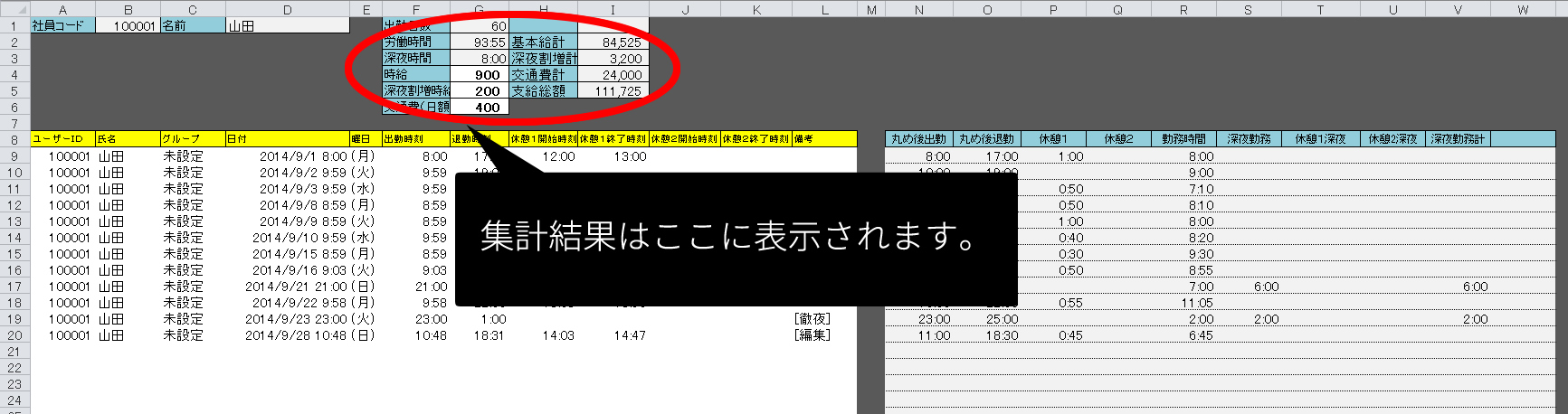Image resolution: width=1568 pixels, height=414 pixels.
Task: Click the [徹夜] remark in row 19
Action: pyautogui.click(x=812, y=319)
